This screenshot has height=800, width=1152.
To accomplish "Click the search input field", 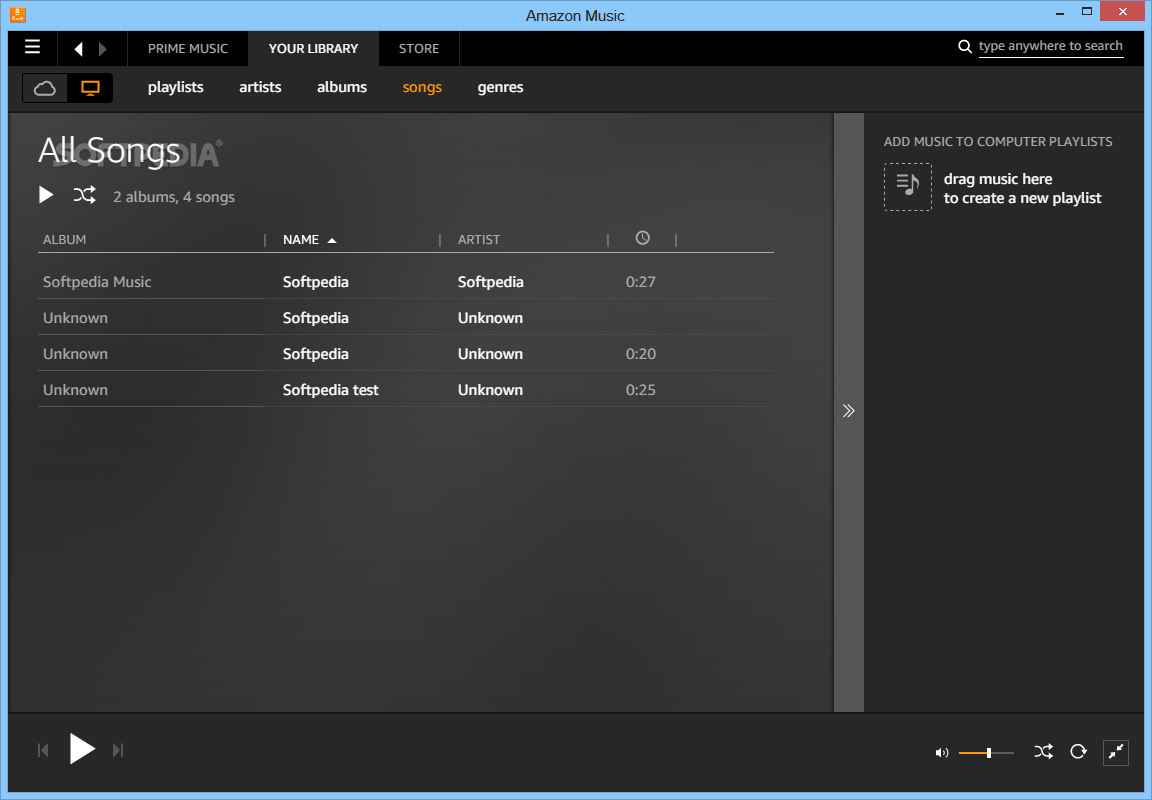I will click(x=1051, y=46).
